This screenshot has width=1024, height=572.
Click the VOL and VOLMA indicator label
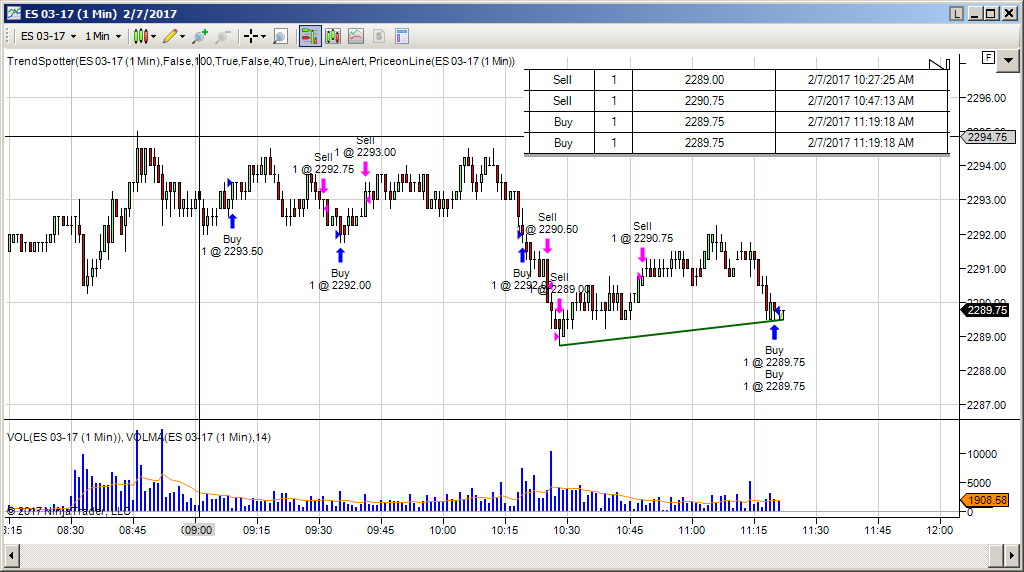click(x=139, y=437)
